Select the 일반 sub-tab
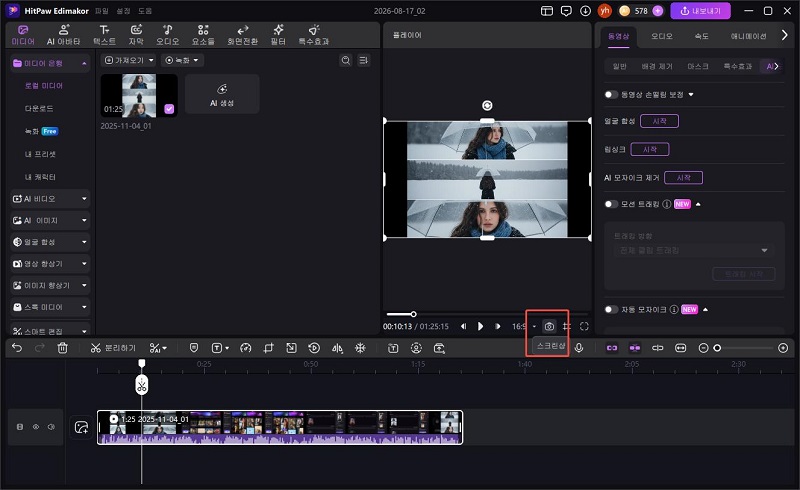This screenshot has width=800, height=490. [619, 66]
